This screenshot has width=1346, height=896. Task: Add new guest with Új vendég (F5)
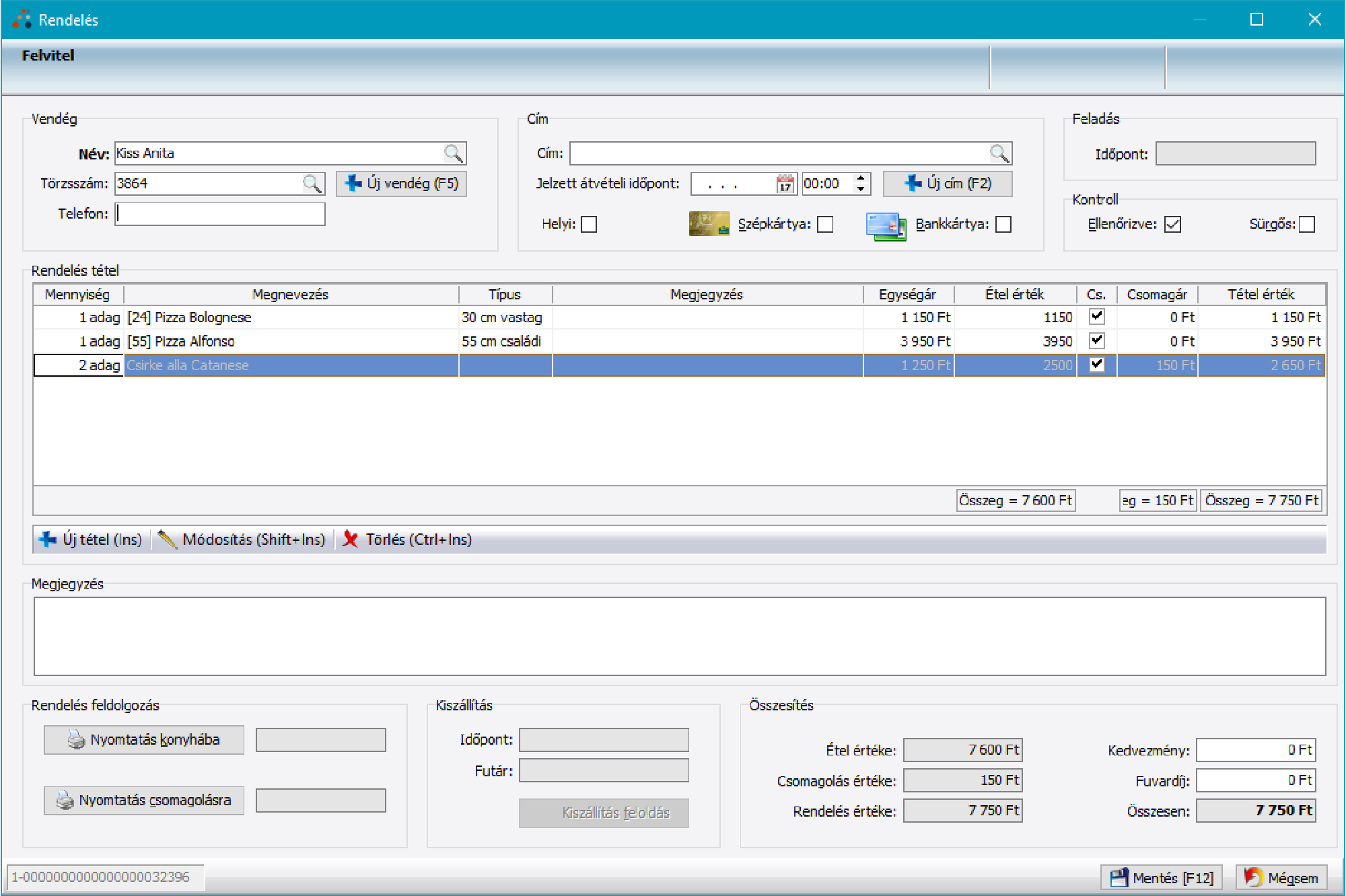pos(401,184)
